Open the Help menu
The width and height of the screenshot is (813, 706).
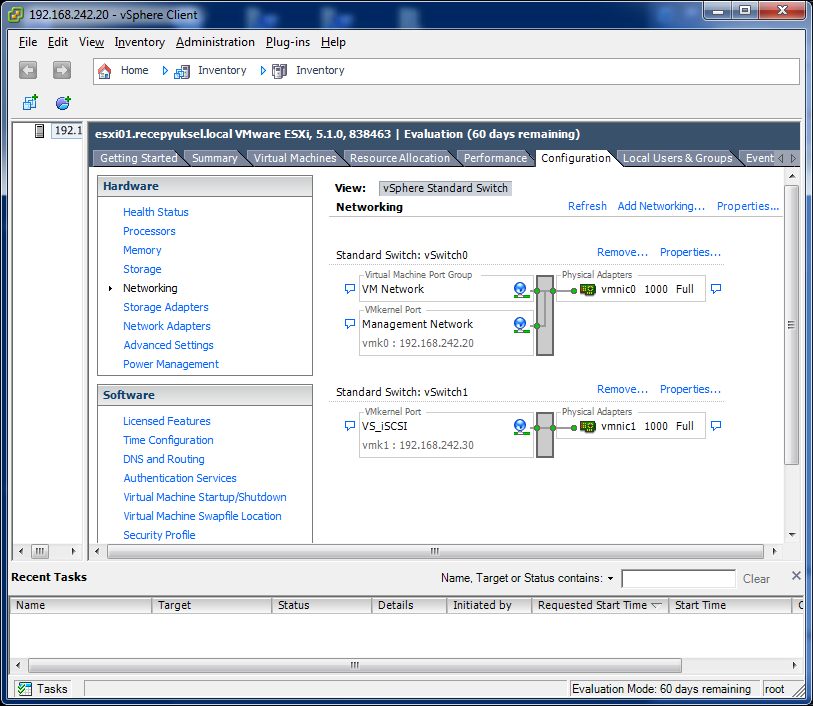[333, 42]
